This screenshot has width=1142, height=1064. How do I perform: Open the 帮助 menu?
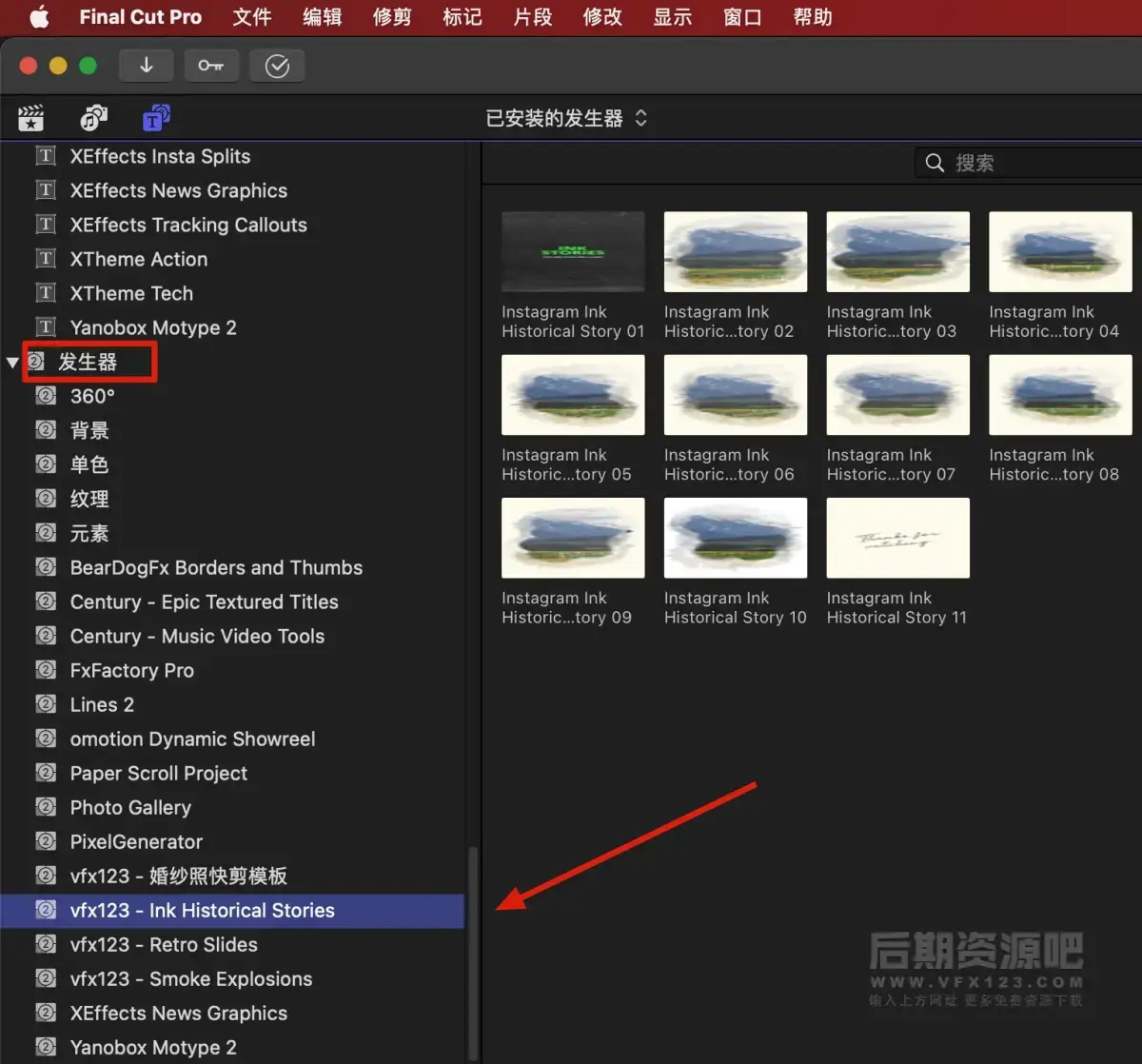[x=813, y=17]
